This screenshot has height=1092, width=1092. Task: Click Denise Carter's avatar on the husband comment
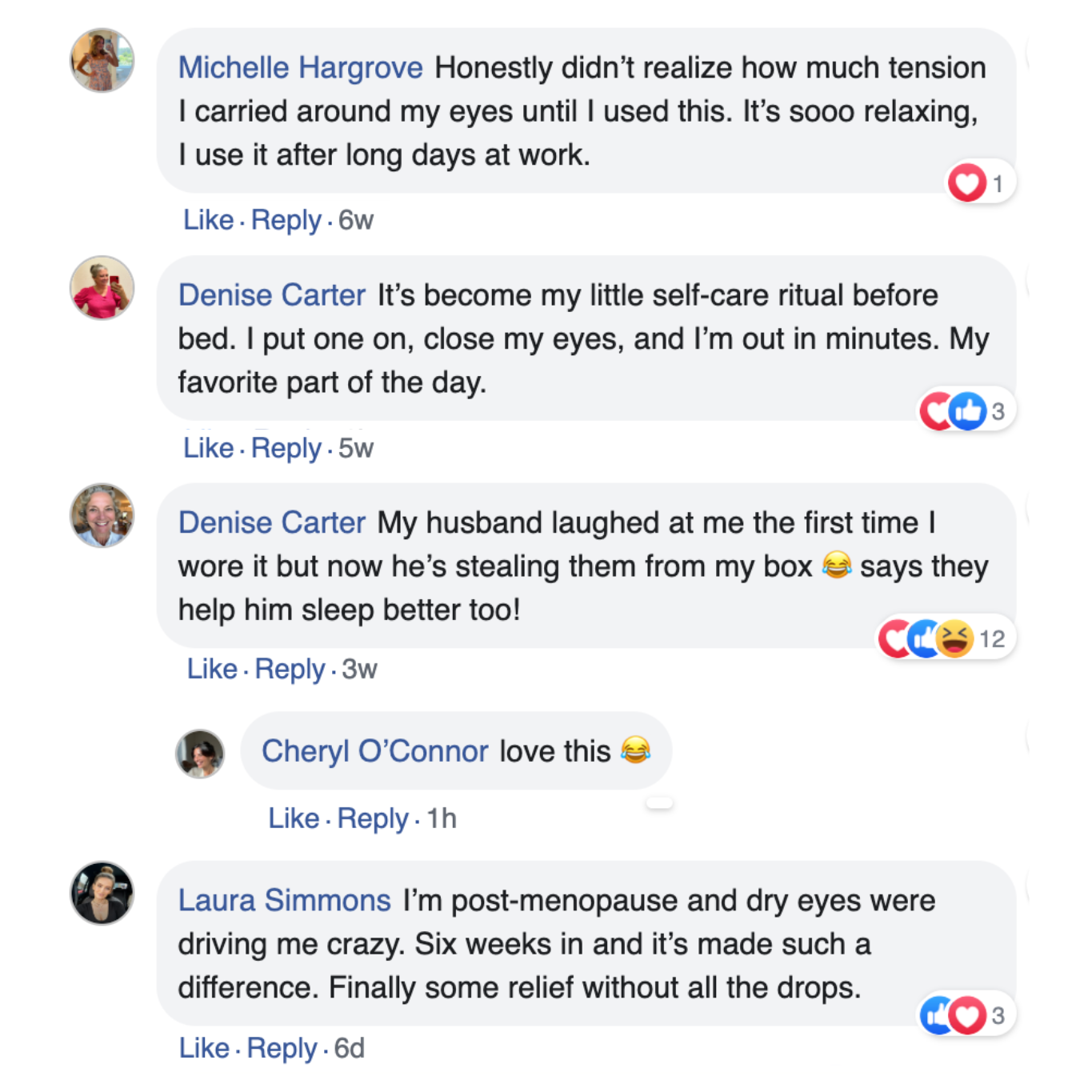click(102, 516)
